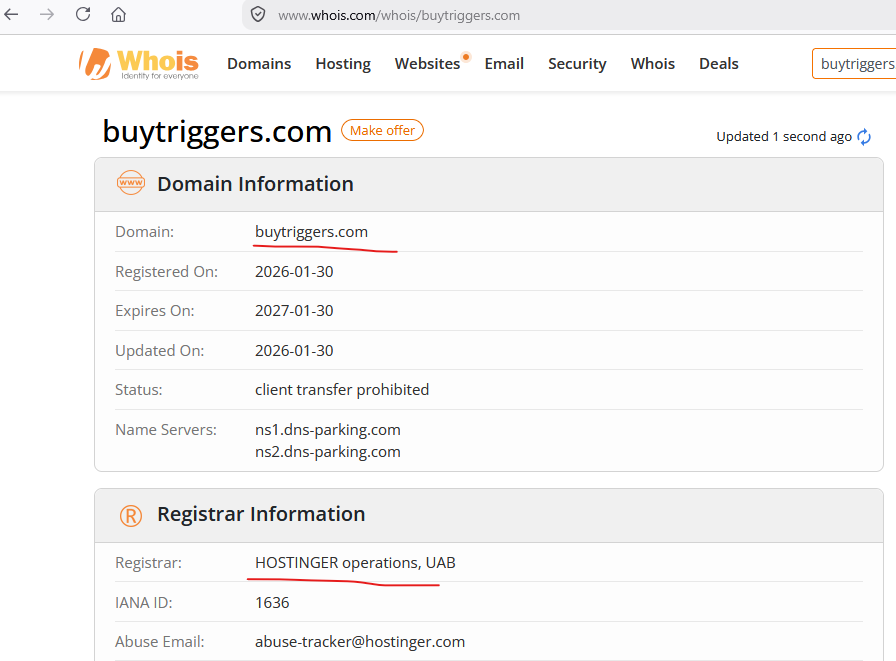Screen dimensions: 896x661
Task: Click the Registered On label
Action: click(x=166, y=271)
